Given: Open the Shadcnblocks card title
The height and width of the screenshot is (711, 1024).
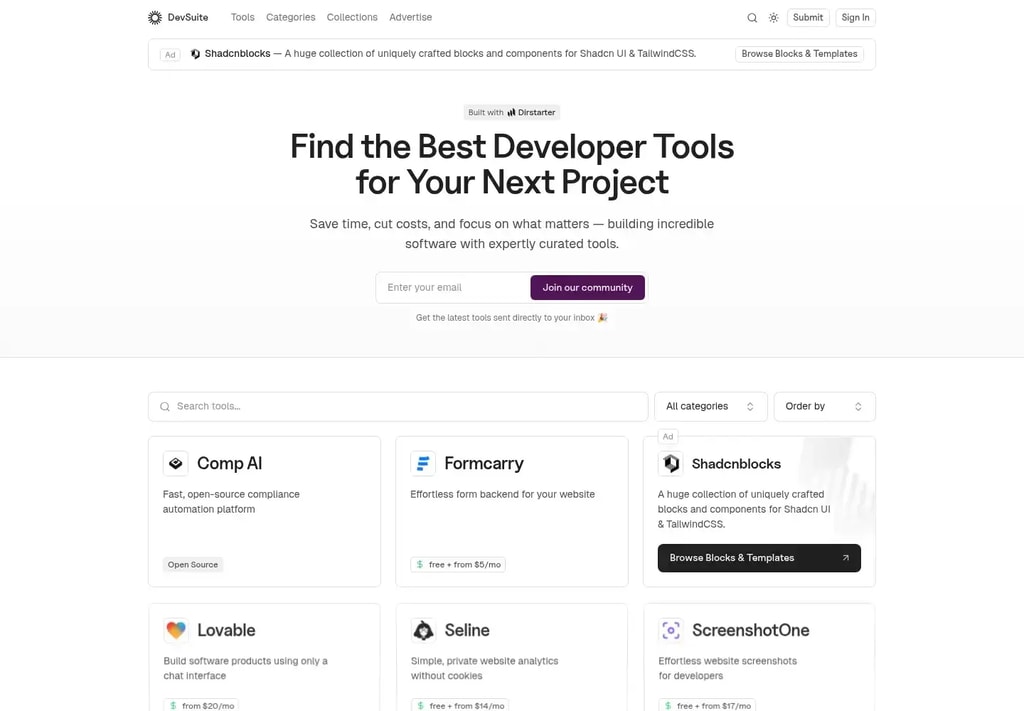Looking at the screenshot, I should point(736,464).
